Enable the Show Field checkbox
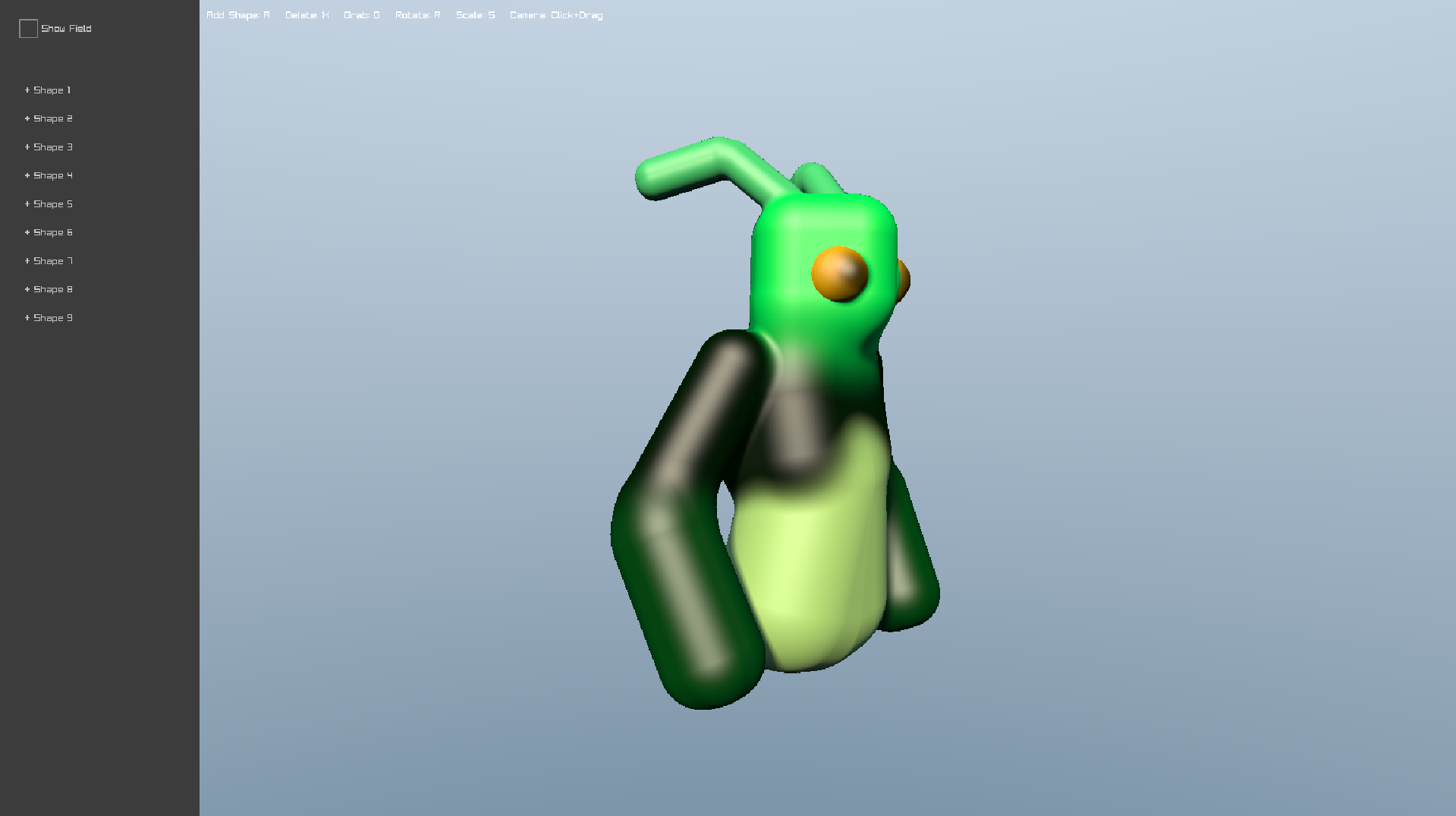The image size is (1456, 816). [x=28, y=29]
